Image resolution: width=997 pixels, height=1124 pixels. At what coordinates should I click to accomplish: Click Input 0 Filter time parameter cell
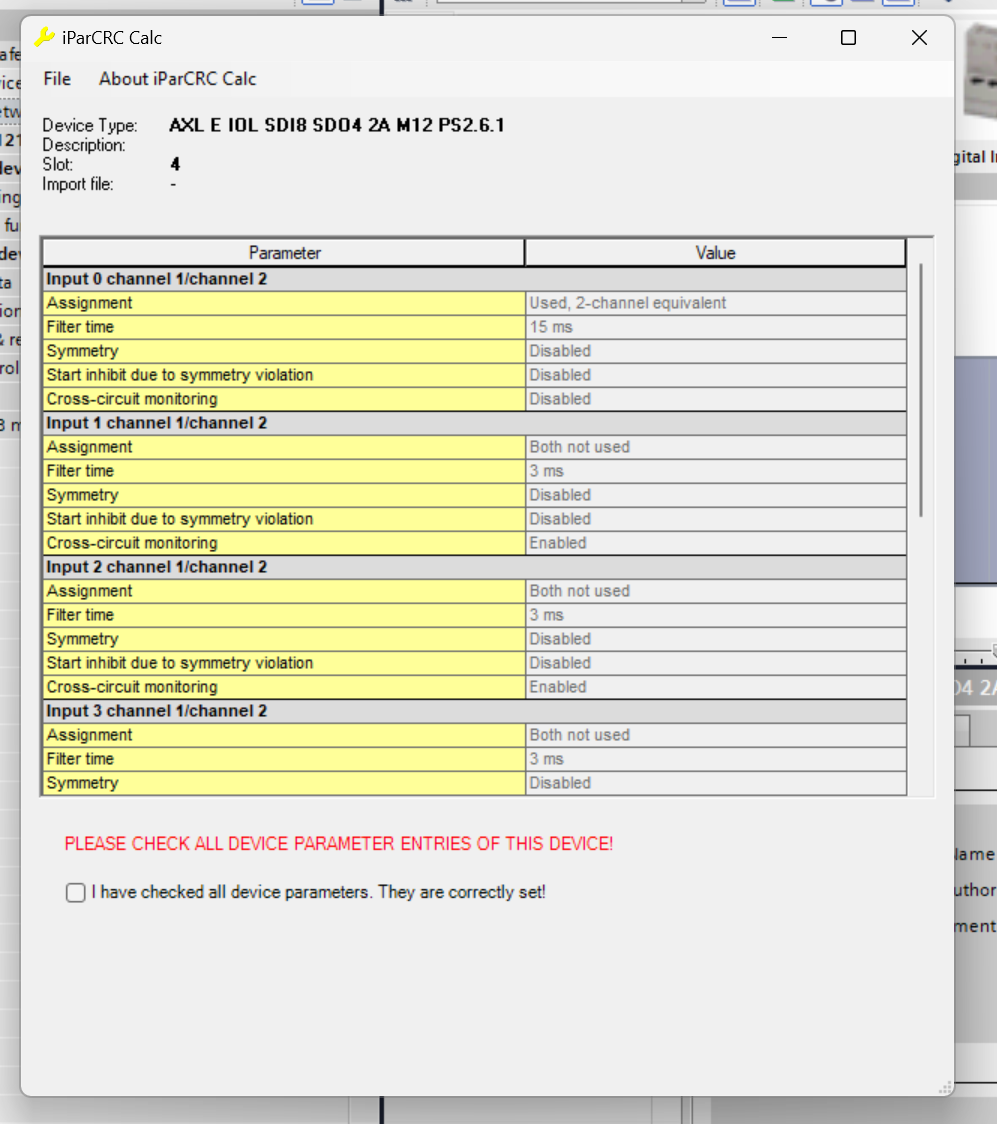pos(284,327)
